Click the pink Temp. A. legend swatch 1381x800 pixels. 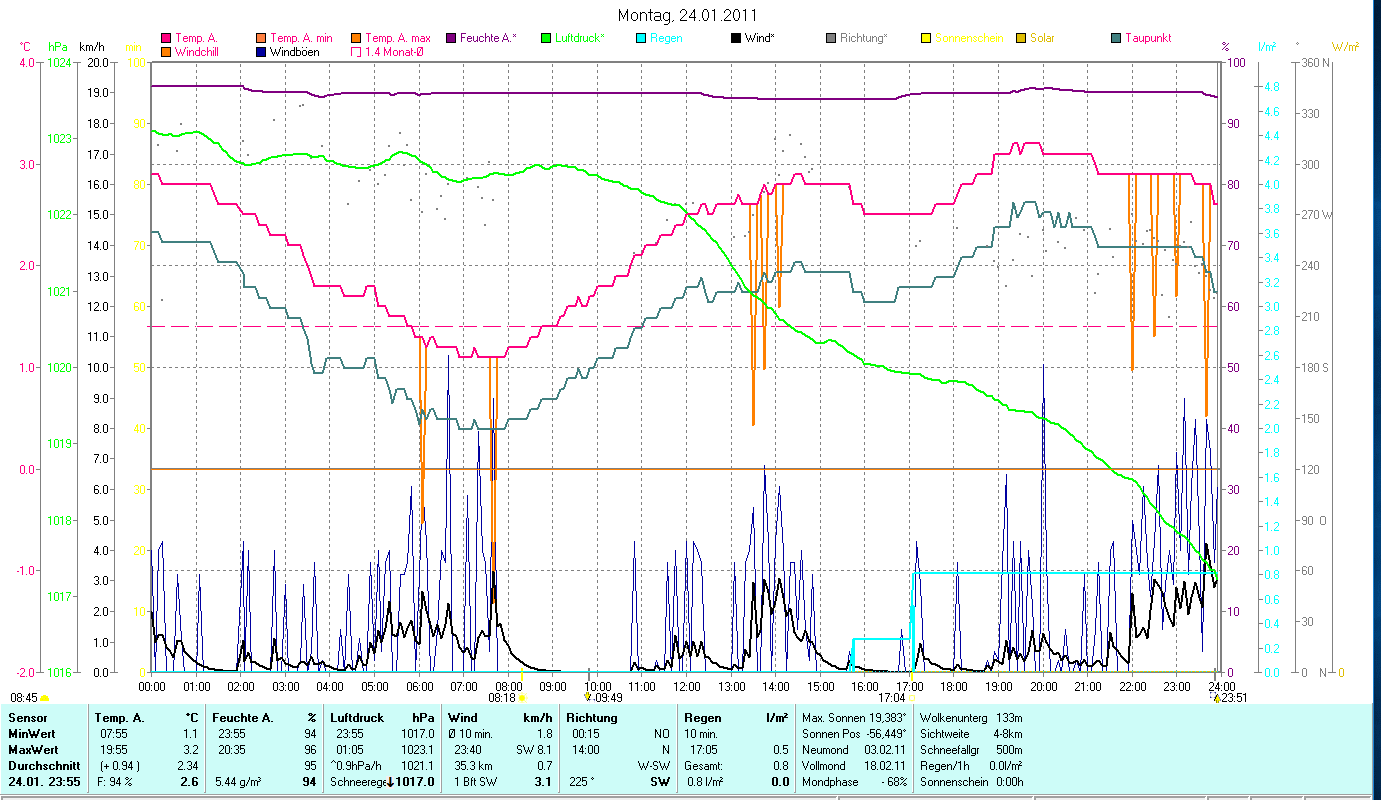pyautogui.click(x=166, y=38)
